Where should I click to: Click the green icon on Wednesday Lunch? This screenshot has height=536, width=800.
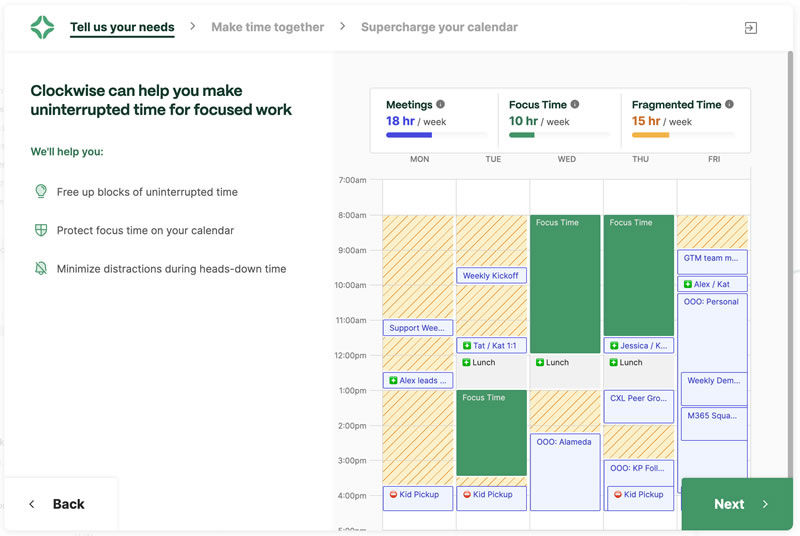click(540, 363)
